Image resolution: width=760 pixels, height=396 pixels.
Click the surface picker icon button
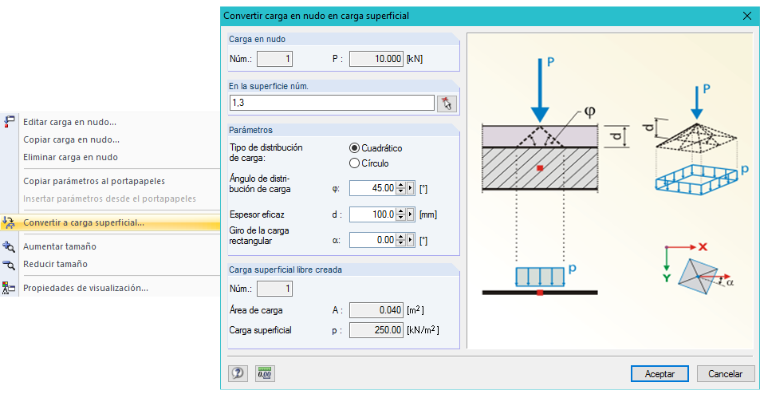click(446, 103)
